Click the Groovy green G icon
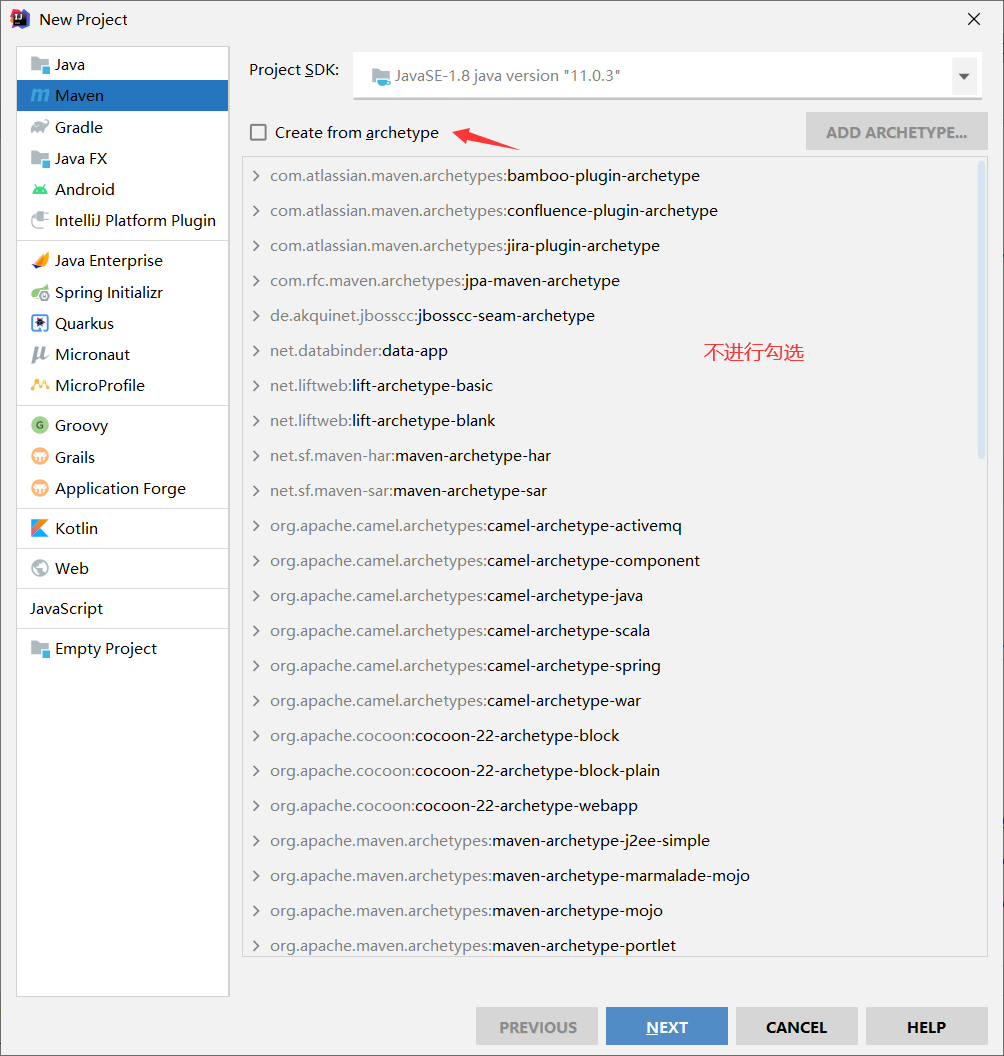Screen dimensions: 1004x1056 (40, 425)
